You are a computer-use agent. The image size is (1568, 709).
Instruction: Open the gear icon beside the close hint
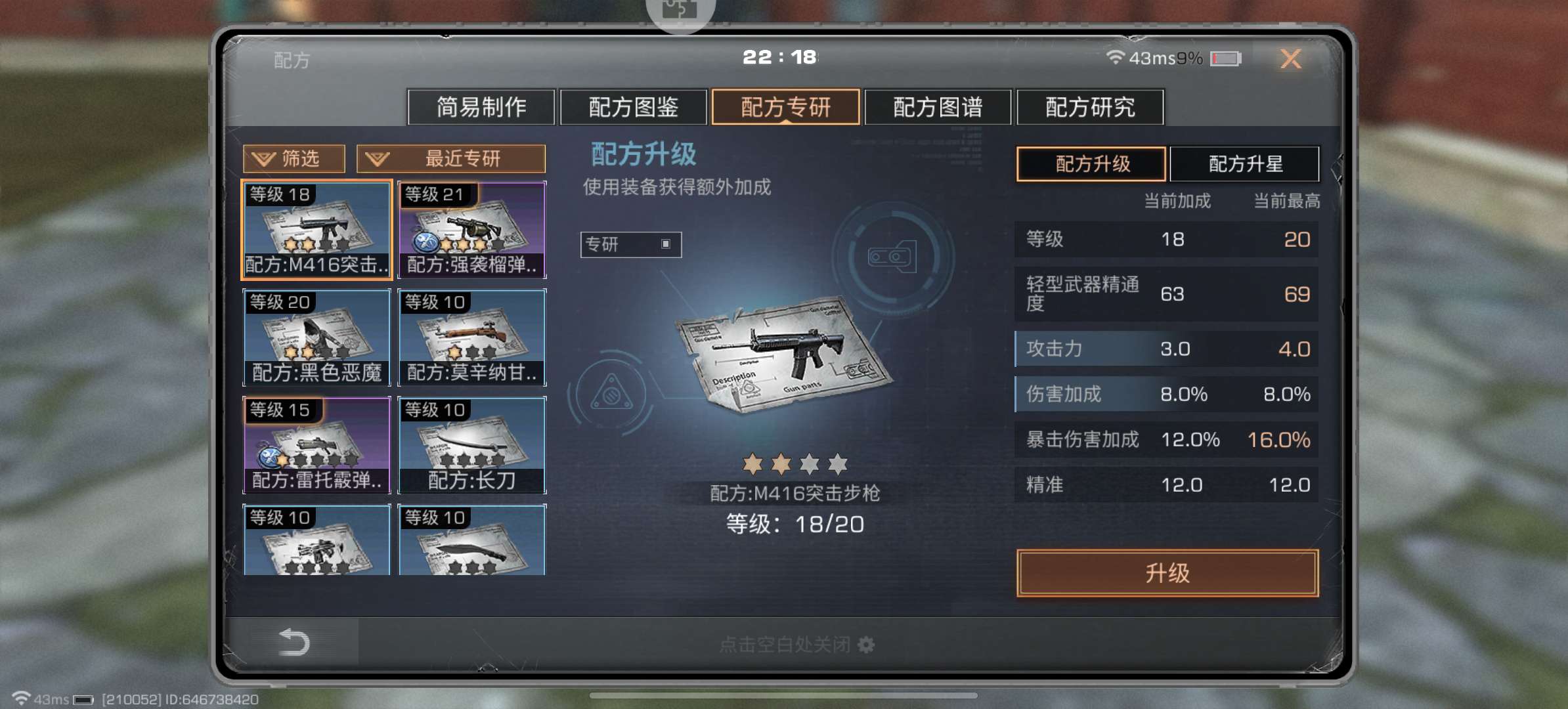[866, 645]
